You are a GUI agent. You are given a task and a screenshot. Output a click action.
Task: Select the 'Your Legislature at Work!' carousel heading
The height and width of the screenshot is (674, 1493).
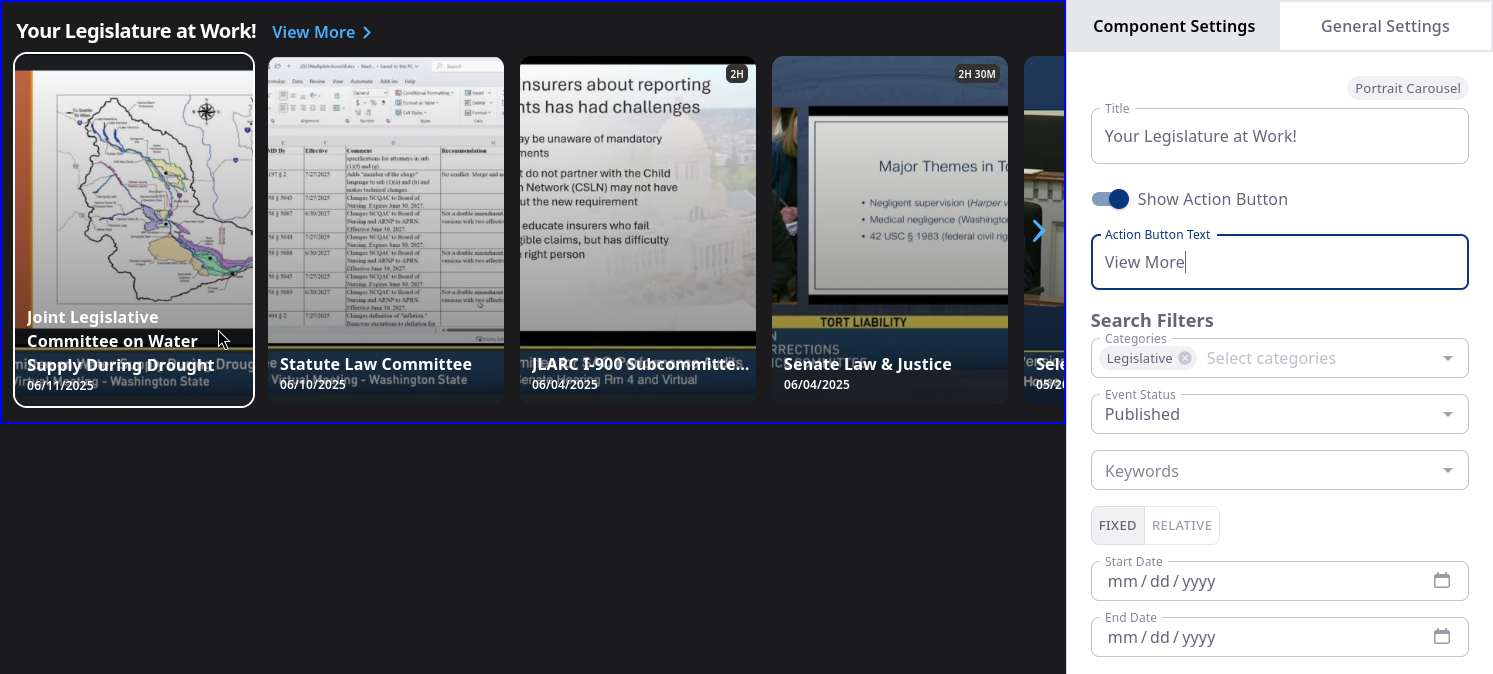[136, 31]
